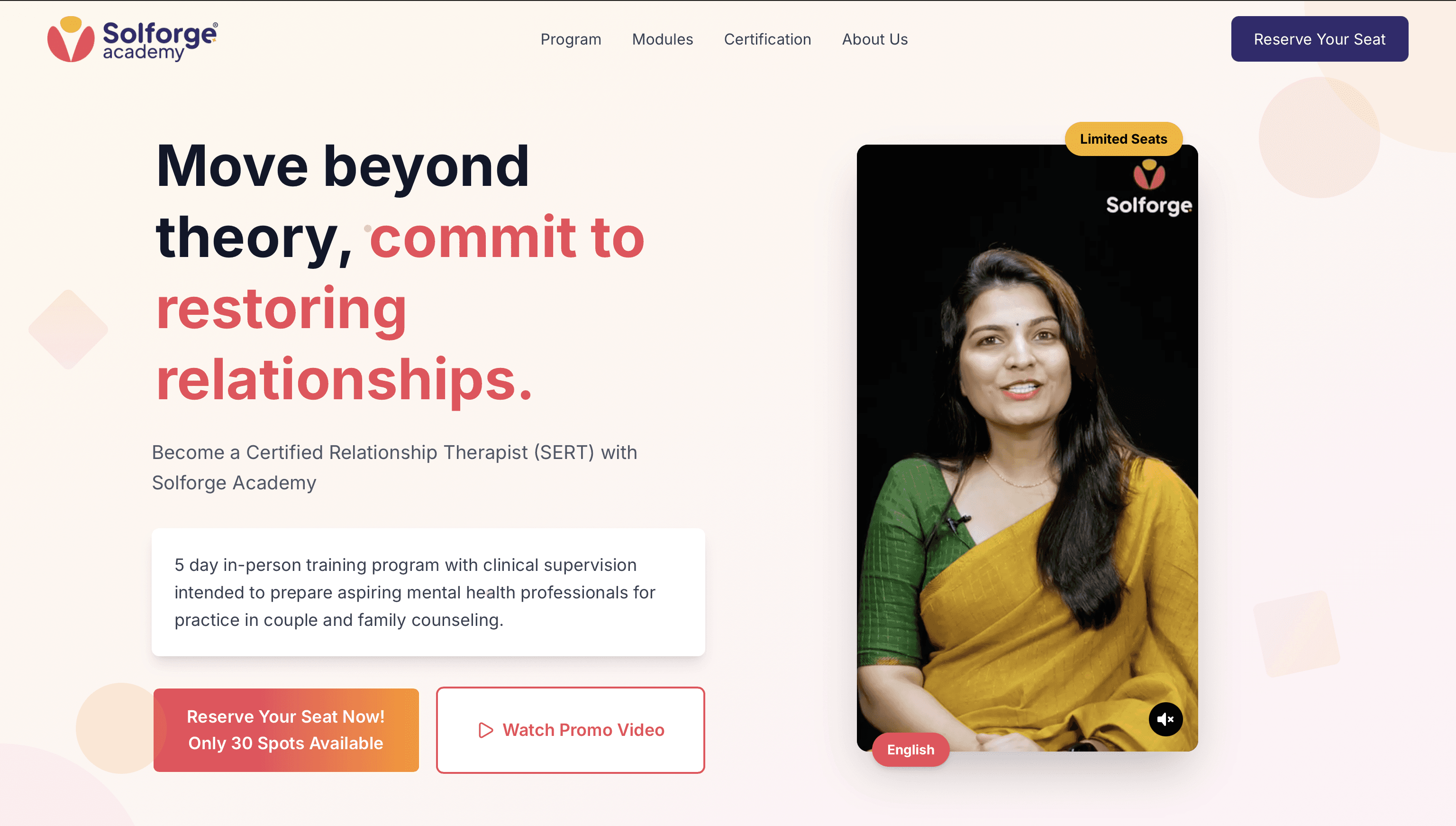Click the heart-shaped emblem in the header logo

click(x=71, y=39)
